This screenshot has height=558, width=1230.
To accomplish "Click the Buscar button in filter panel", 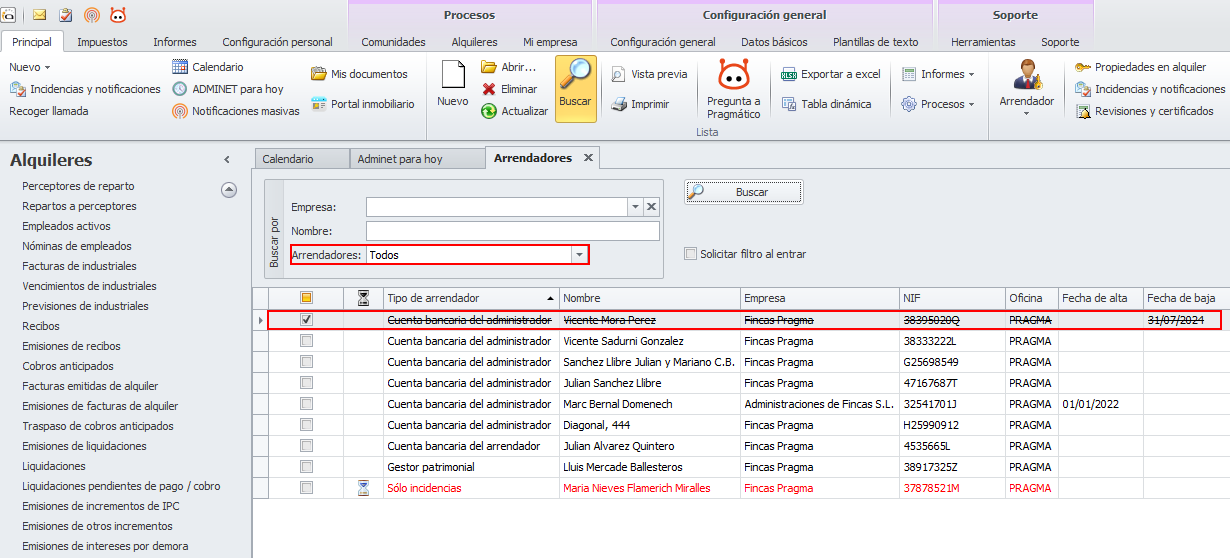I will click(x=744, y=192).
